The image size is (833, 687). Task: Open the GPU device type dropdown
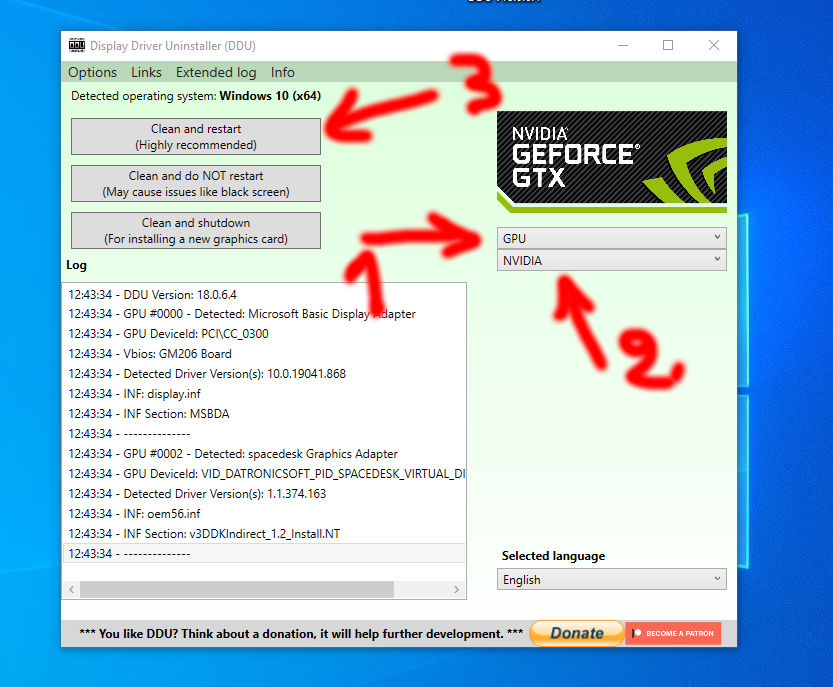(611, 238)
